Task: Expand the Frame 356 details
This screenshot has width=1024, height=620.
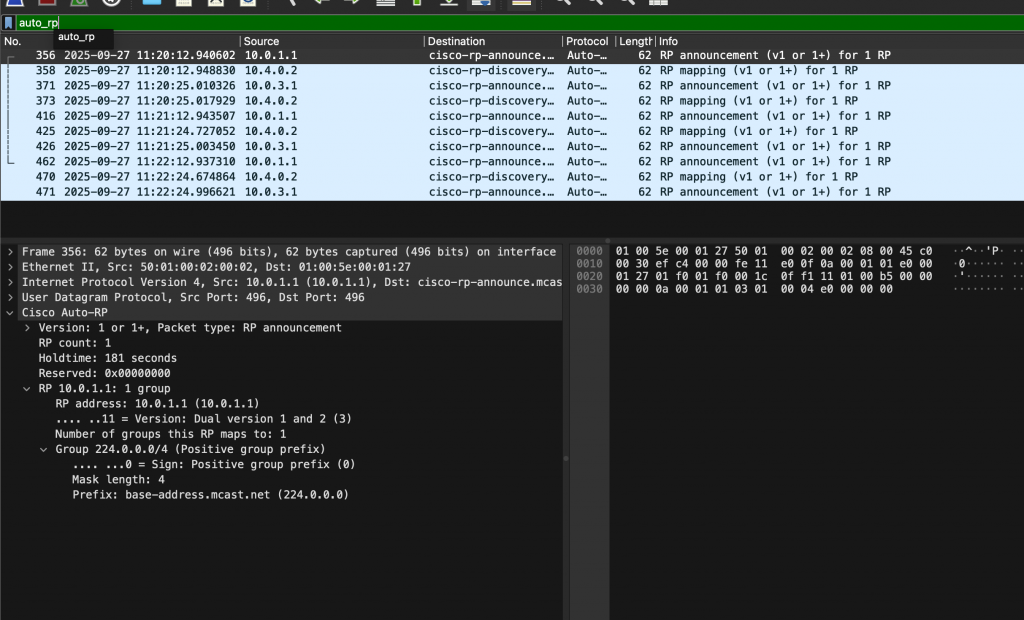Action: [11, 252]
